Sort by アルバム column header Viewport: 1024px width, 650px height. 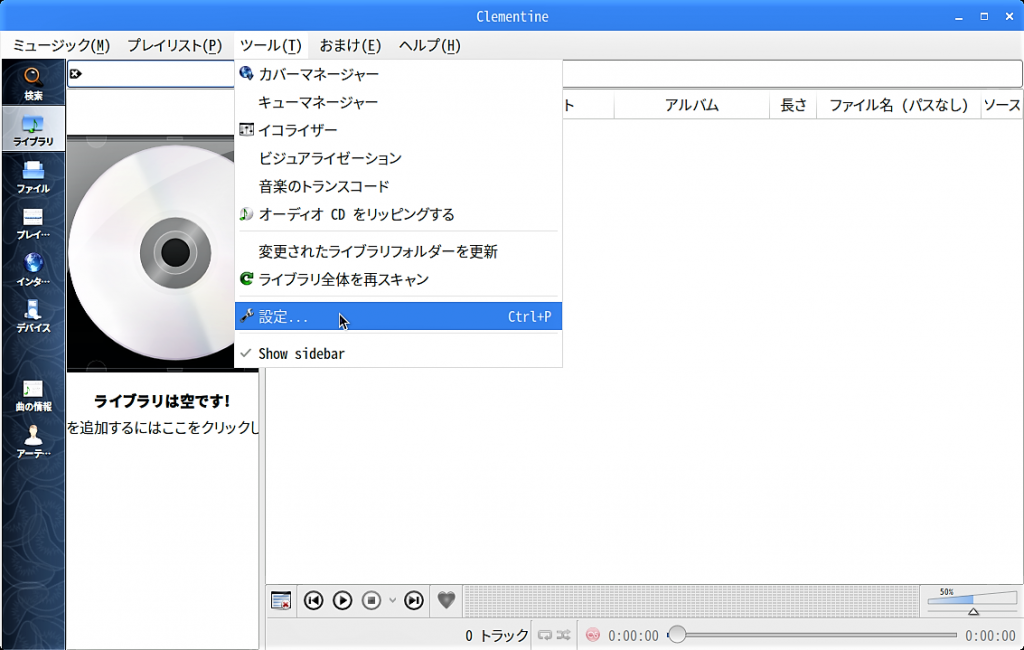692,105
